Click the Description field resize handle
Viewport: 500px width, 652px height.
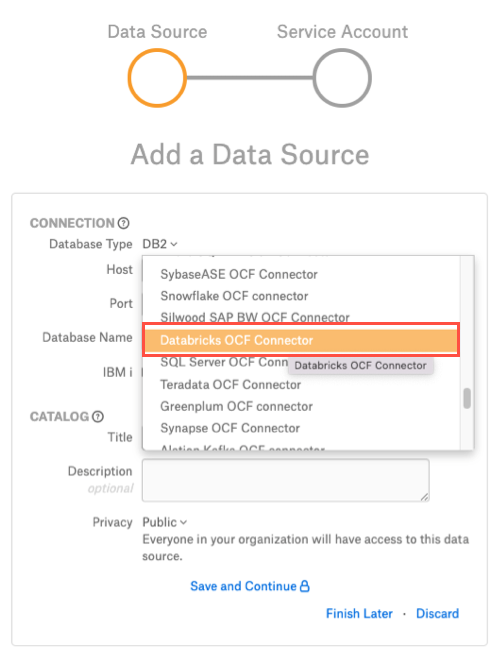424,496
